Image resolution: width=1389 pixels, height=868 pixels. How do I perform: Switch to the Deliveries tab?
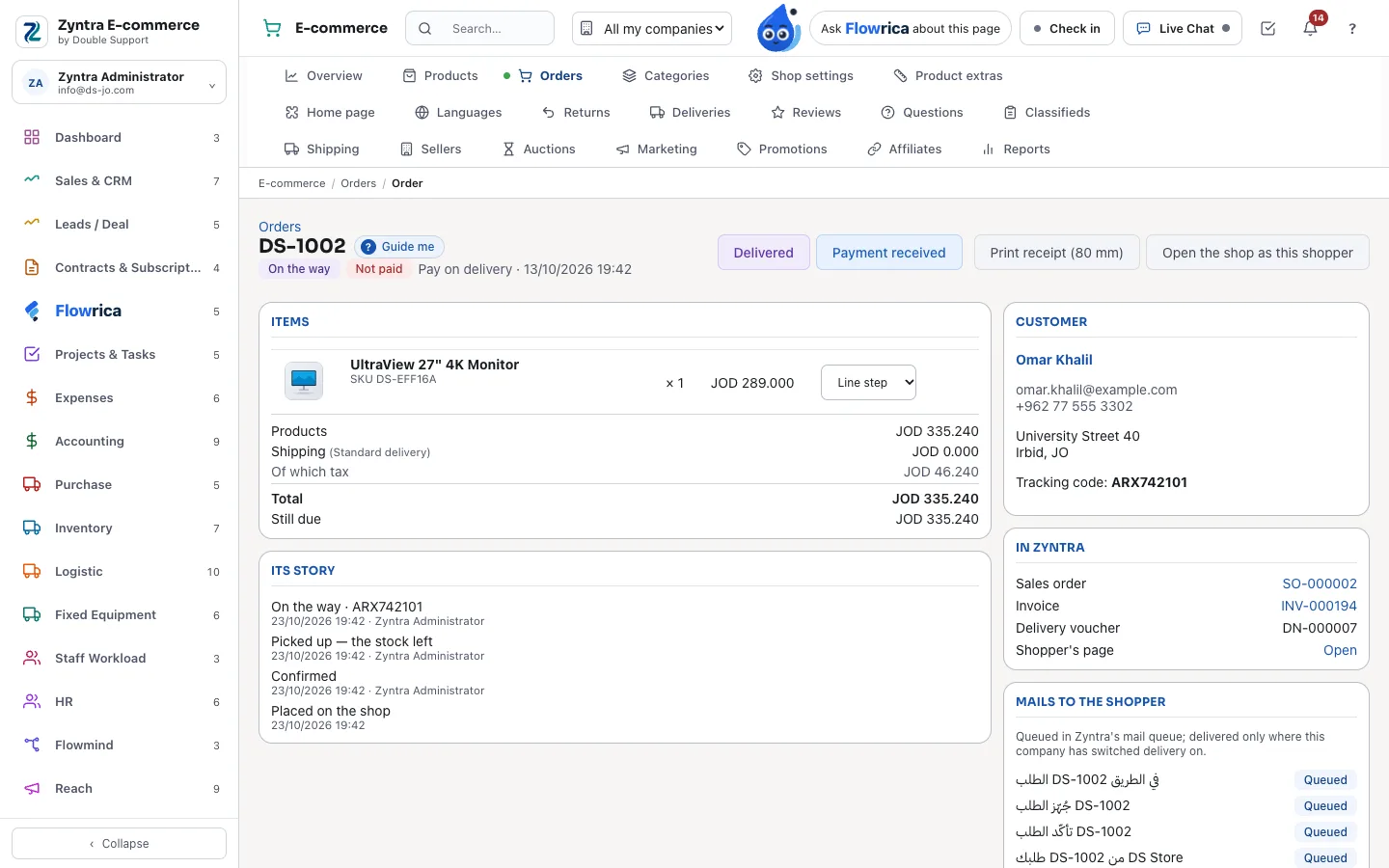[x=690, y=112]
